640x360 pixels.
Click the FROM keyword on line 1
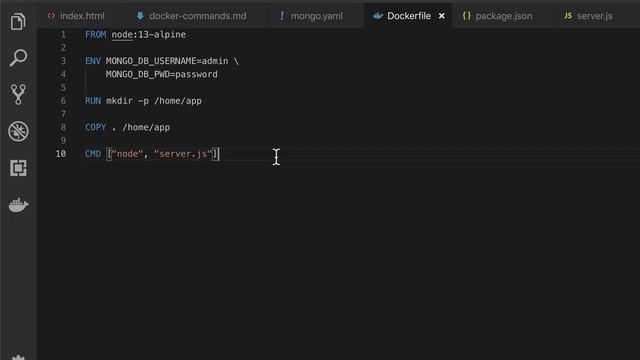[96, 35]
